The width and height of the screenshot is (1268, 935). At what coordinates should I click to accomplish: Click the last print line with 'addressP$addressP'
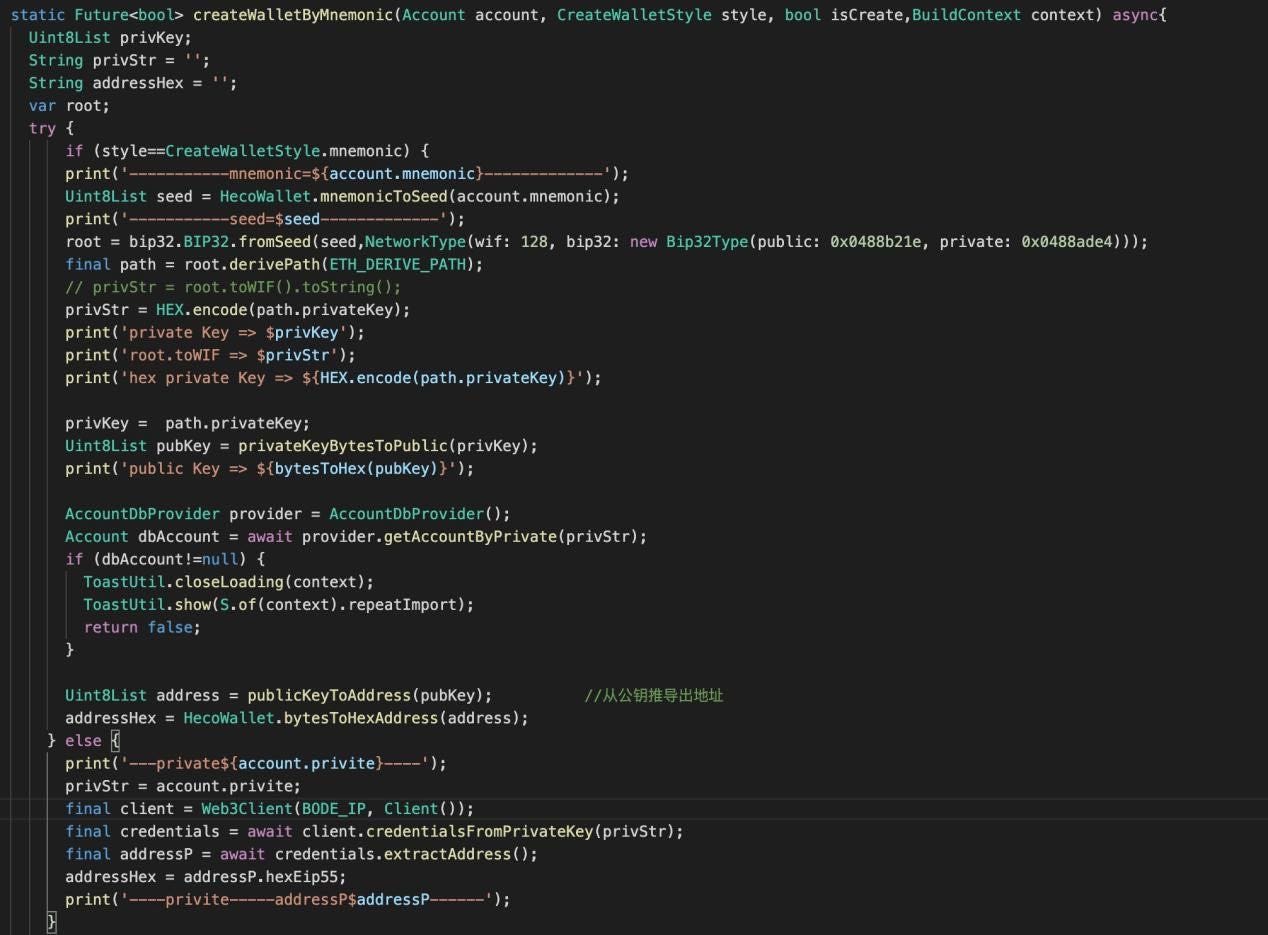(x=288, y=899)
